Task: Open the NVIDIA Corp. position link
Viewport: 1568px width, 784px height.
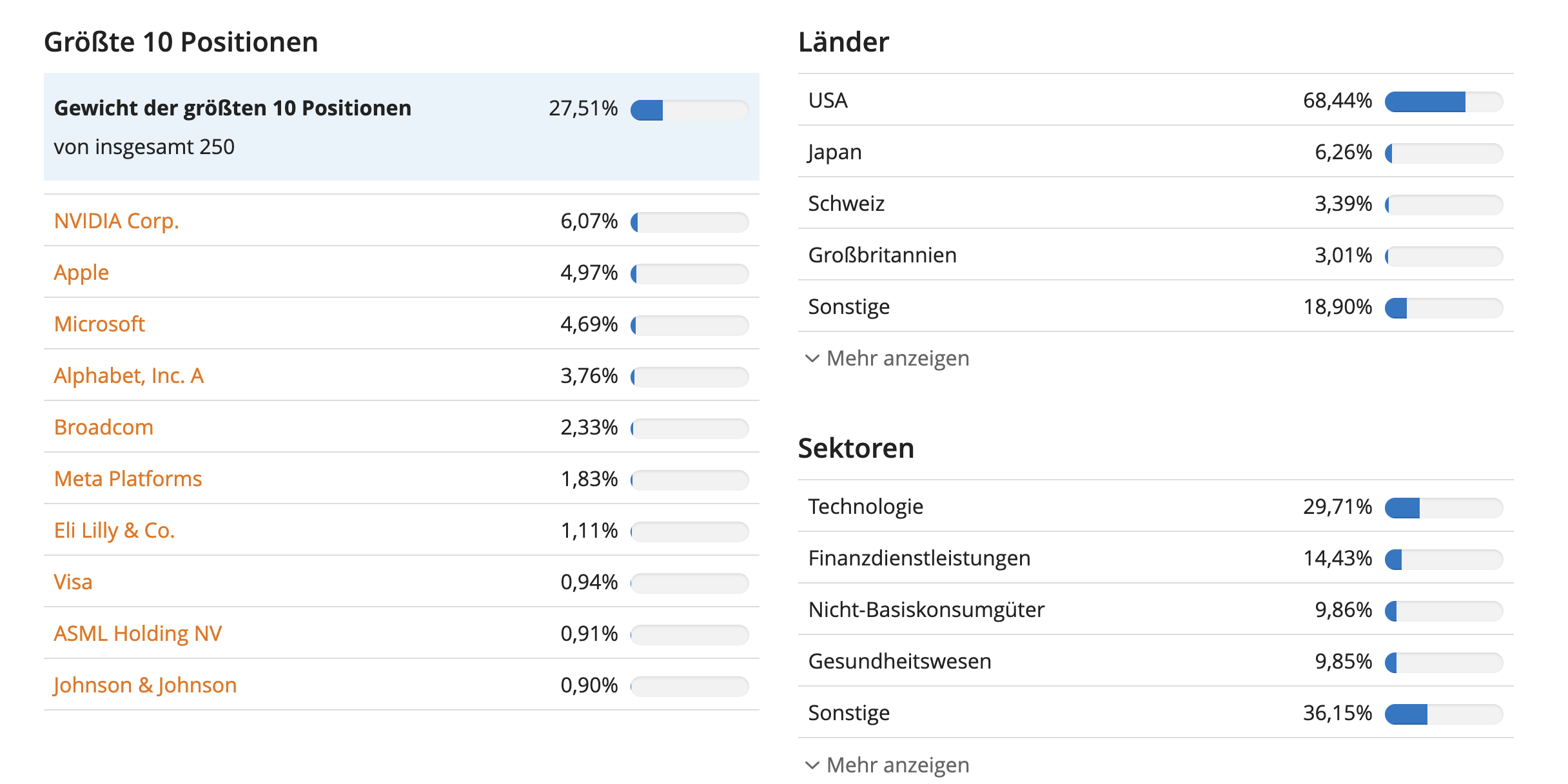Action: (x=116, y=221)
